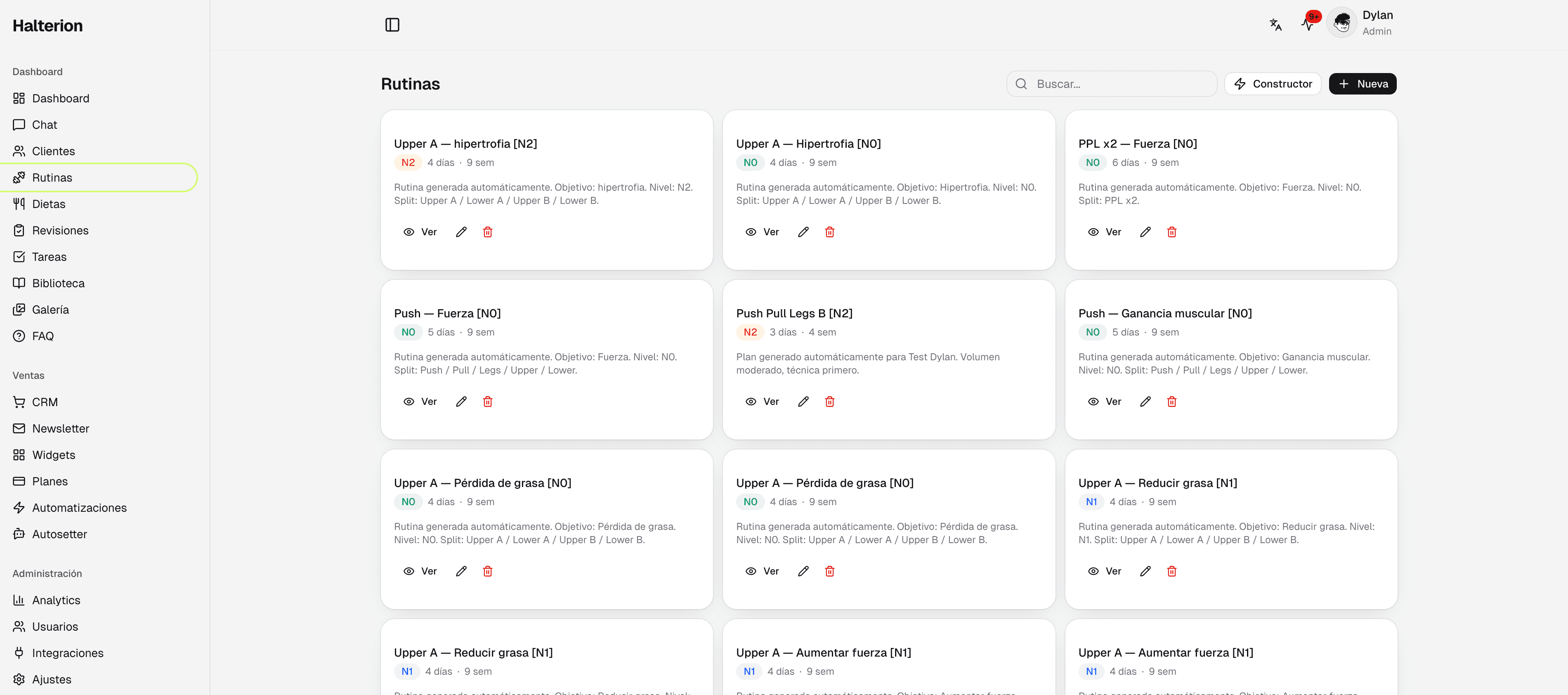Open the language translation icon
This screenshot has height=695, width=1568.
coord(1276,25)
